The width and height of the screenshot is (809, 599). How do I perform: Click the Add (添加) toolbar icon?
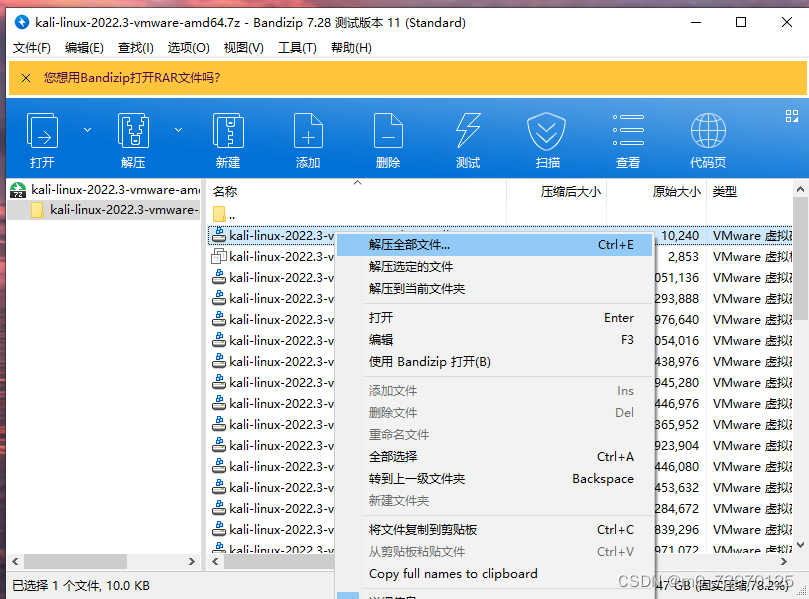[x=308, y=131]
